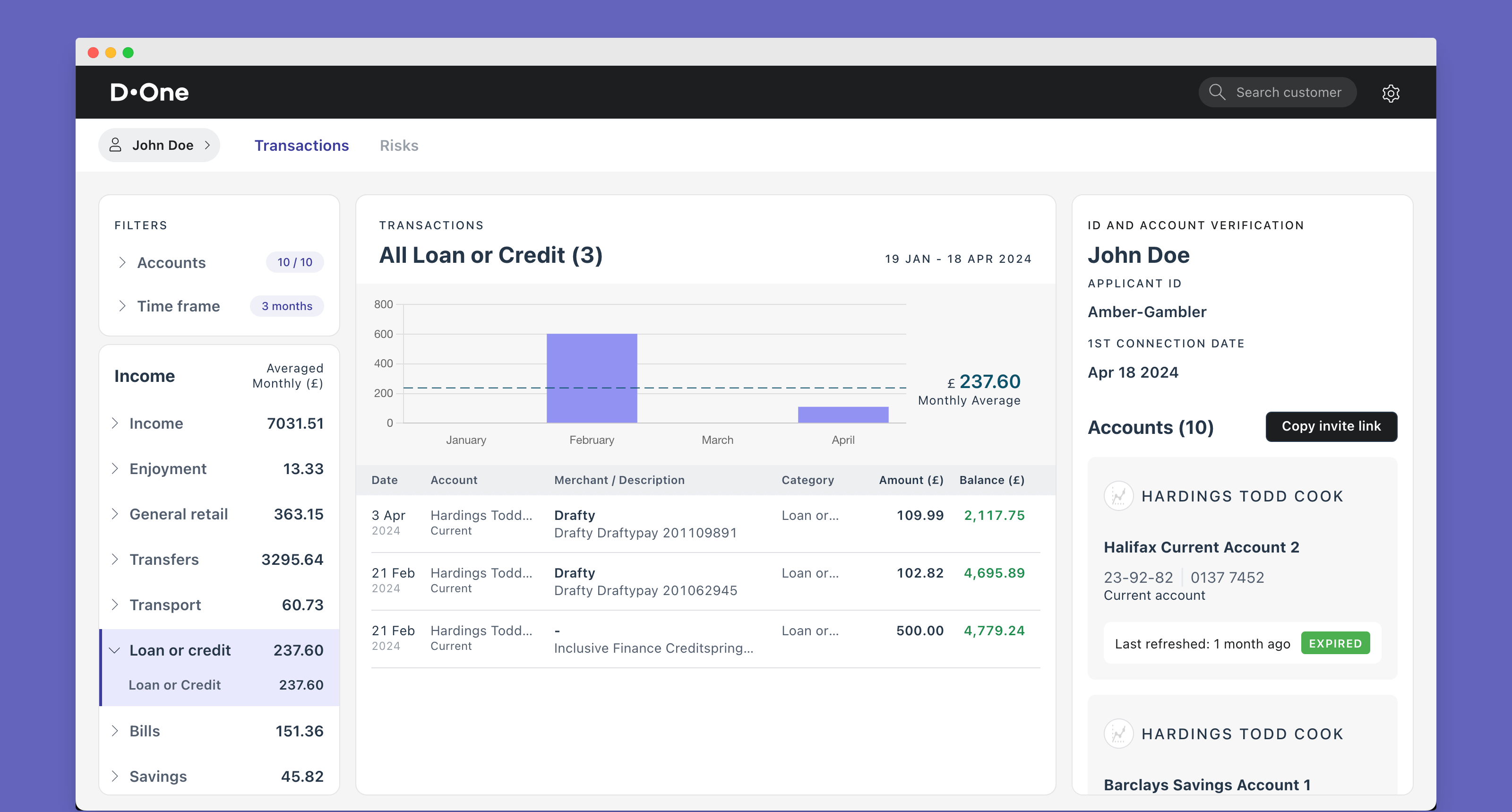The image size is (1512, 812).
Task: Click the green macOS fullscreen button
Action: click(x=128, y=53)
